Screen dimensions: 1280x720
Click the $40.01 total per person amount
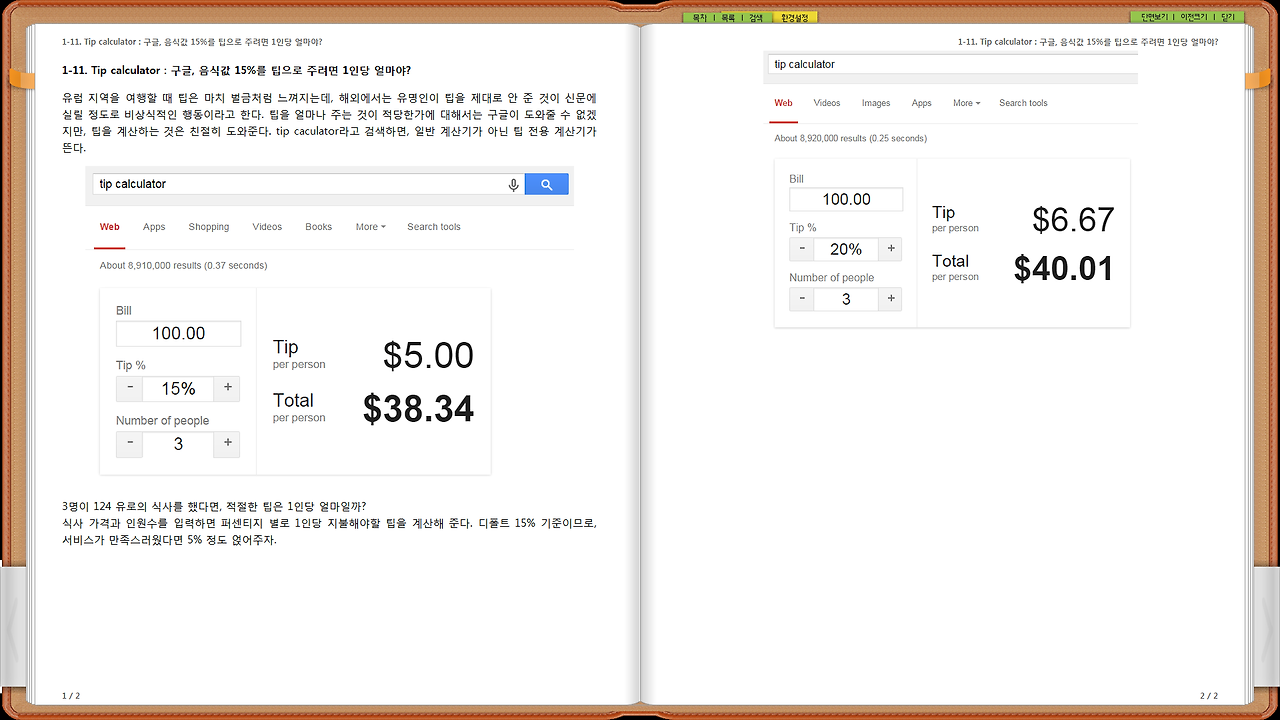1064,268
